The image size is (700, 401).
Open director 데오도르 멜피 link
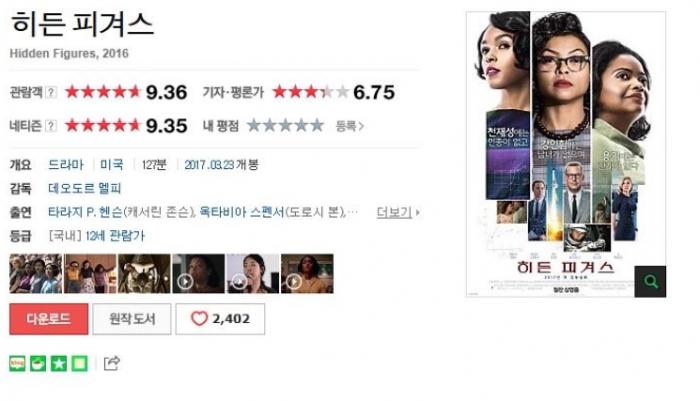coord(84,188)
